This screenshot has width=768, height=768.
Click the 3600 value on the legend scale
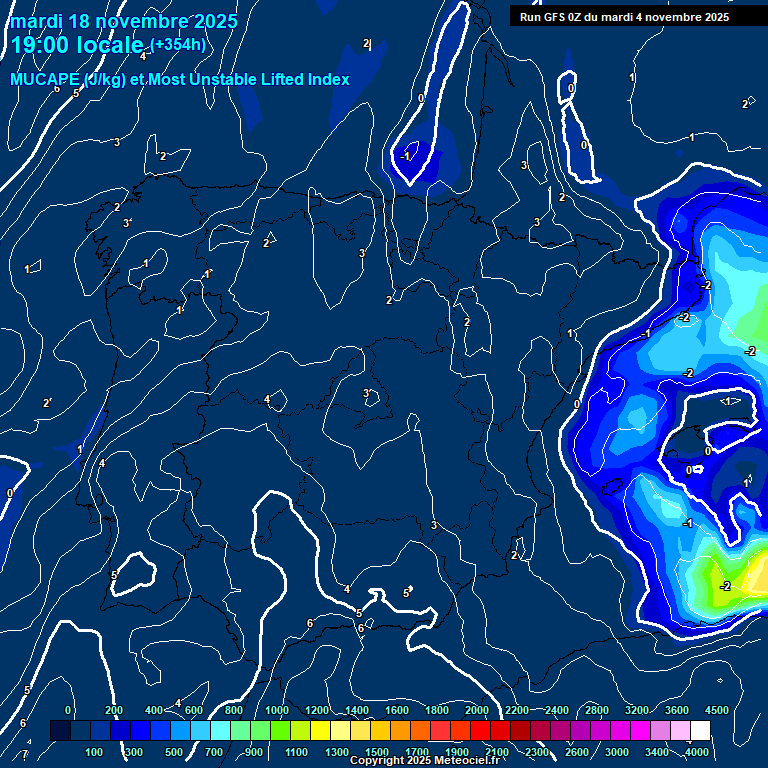(677, 710)
